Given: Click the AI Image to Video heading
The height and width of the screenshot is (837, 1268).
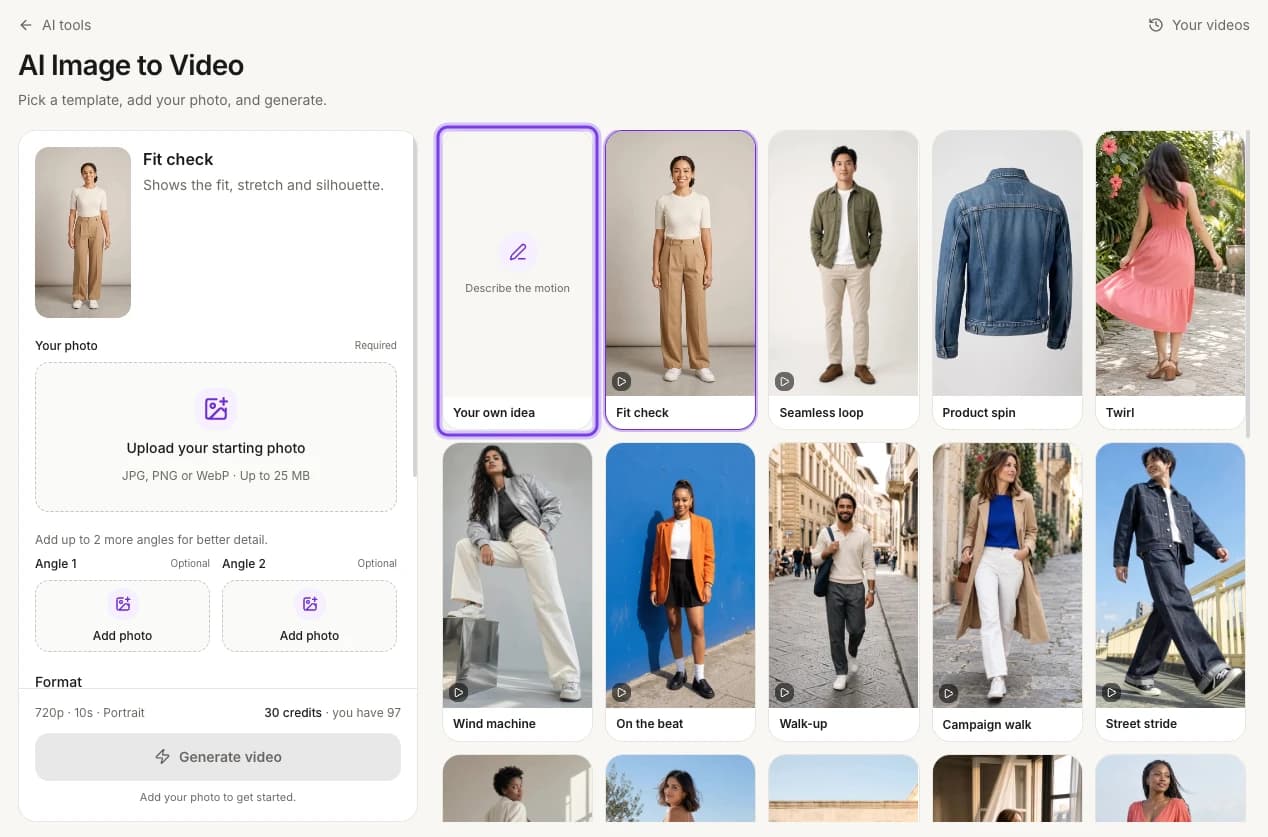Looking at the screenshot, I should pos(131,65).
